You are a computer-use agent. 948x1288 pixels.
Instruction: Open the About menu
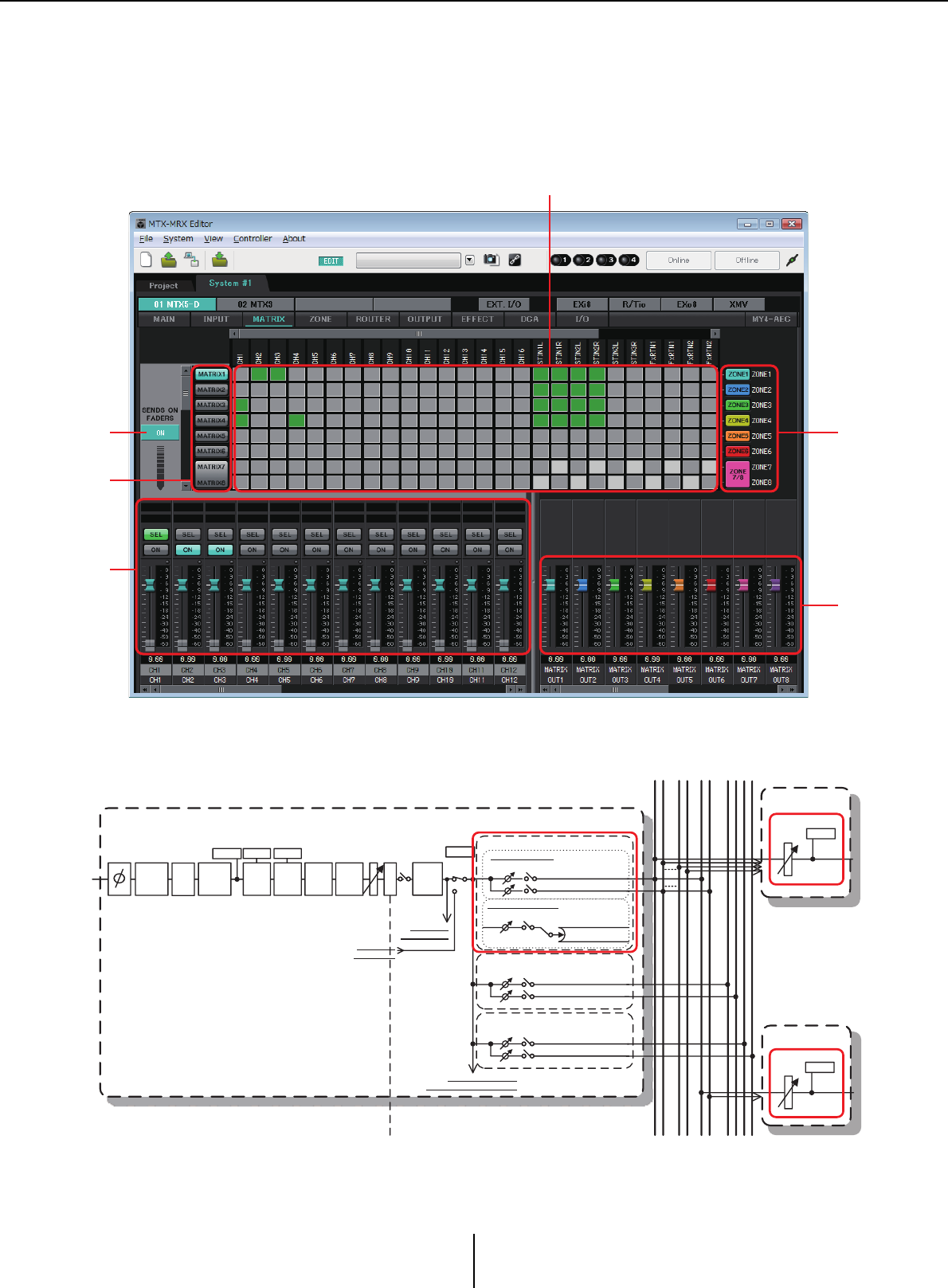pos(294,238)
